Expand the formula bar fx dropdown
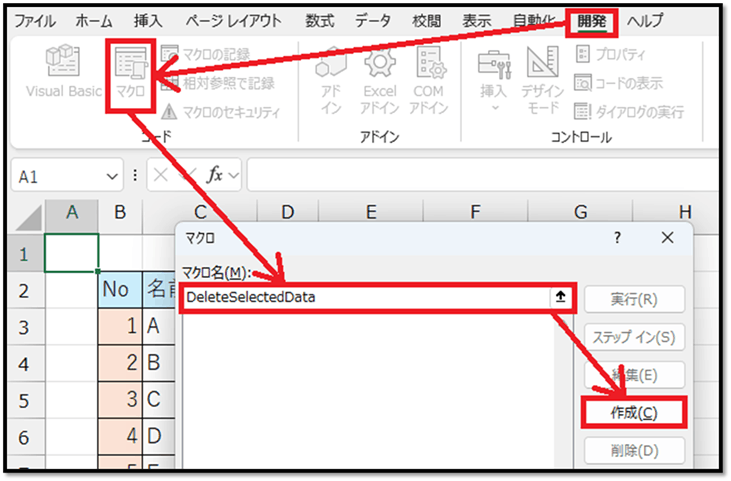731x481 pixels. (x=234, y=175)
